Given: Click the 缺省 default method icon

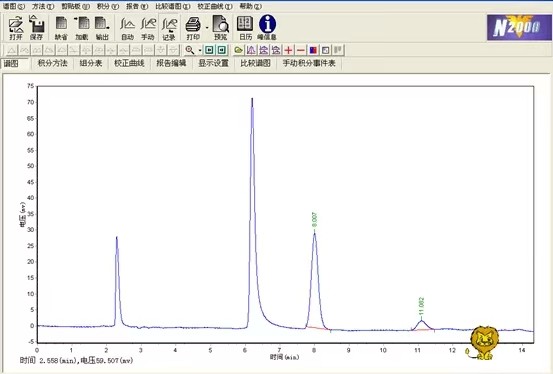Looking at the screenshot, I should click(x=61, y=28).
